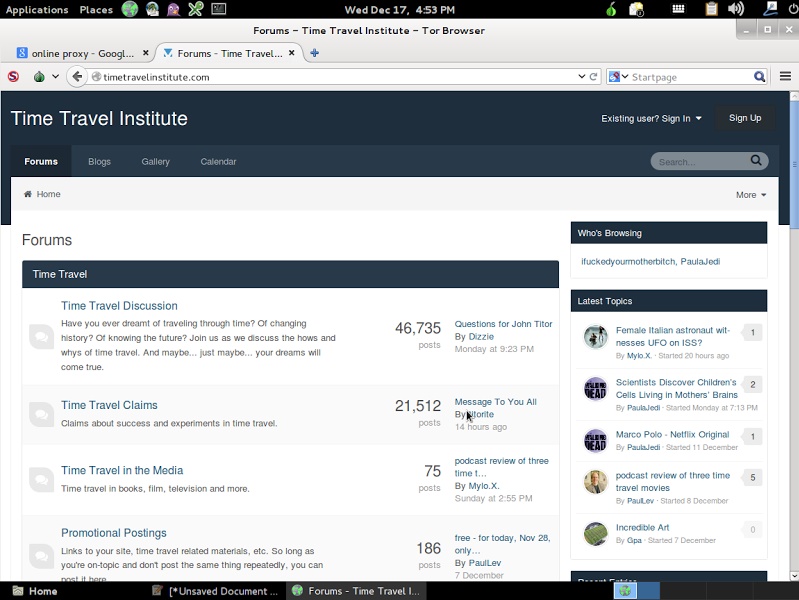
Task: Open the Time Travel Claims forum link
Action: (x=109, y=405)
